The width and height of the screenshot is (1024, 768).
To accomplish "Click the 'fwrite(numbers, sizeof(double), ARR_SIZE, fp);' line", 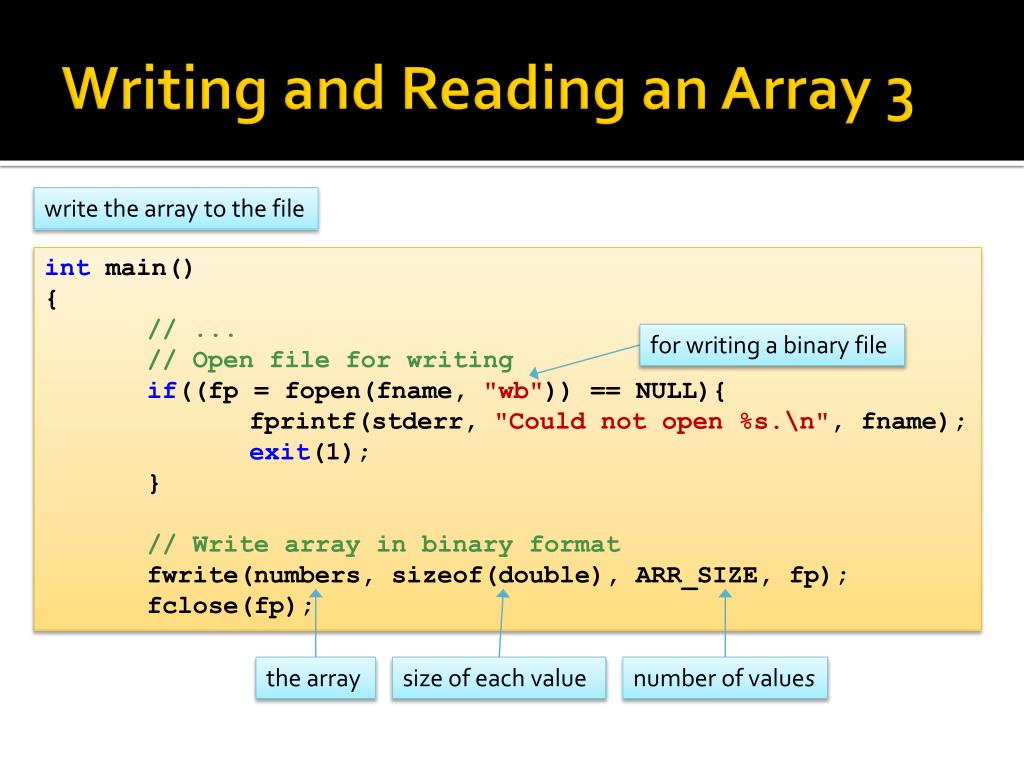I will pyautogui.click(x=498, y=575).
